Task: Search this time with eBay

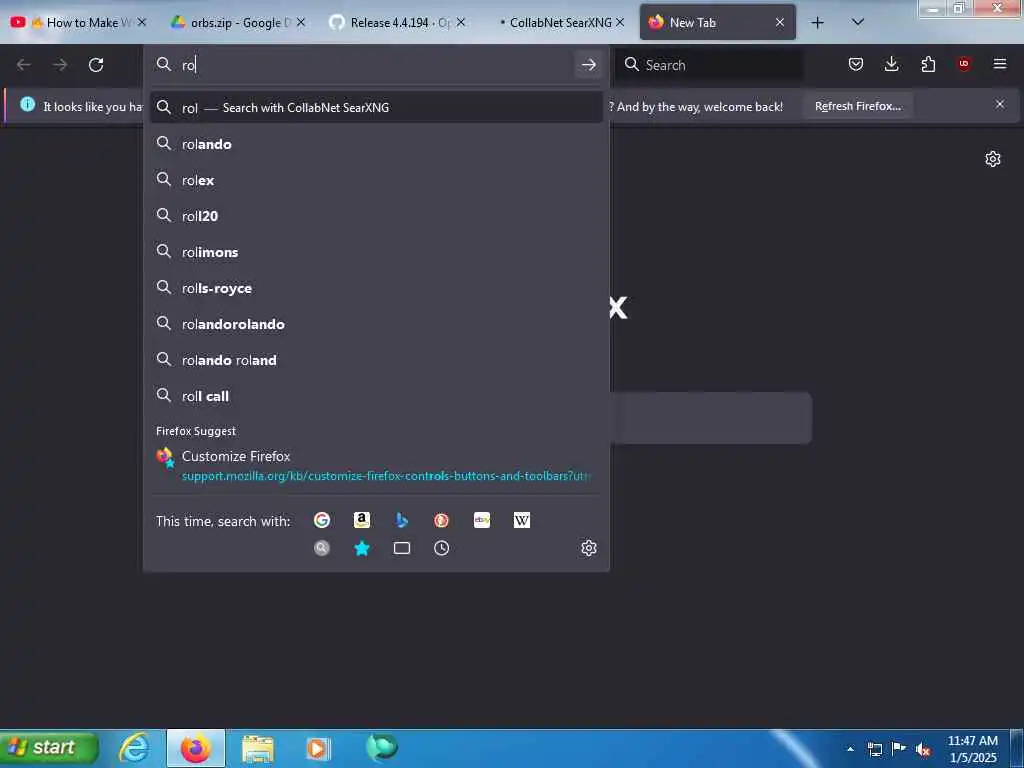Action: [482, 520]
